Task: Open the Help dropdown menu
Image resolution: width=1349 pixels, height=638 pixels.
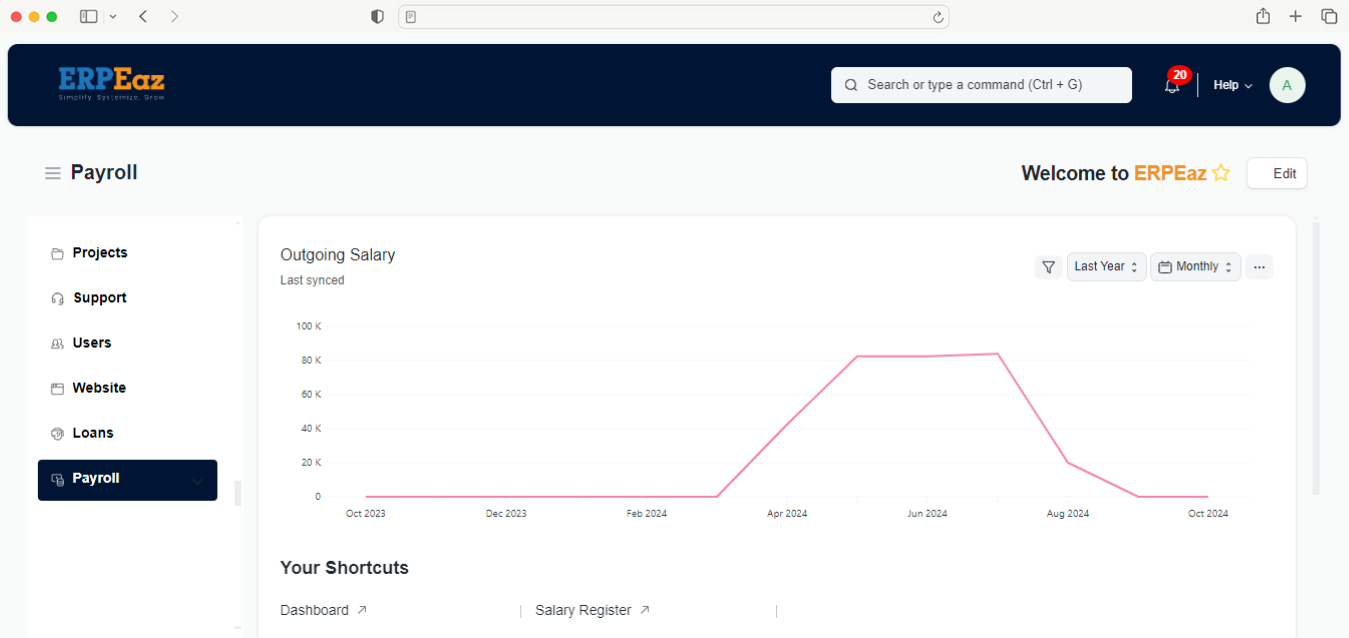Action: (1232, 85)
